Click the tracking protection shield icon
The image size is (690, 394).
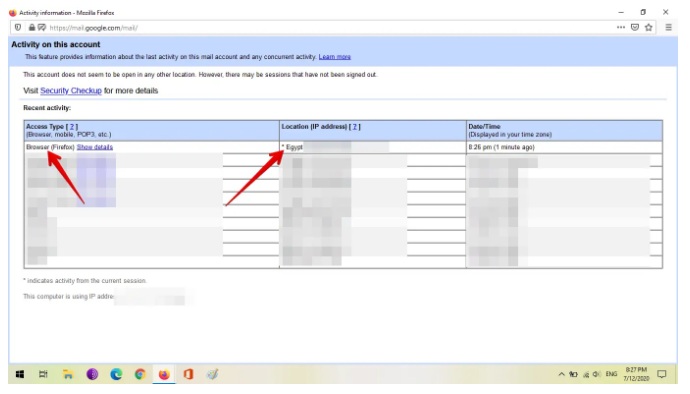(18, 27)
